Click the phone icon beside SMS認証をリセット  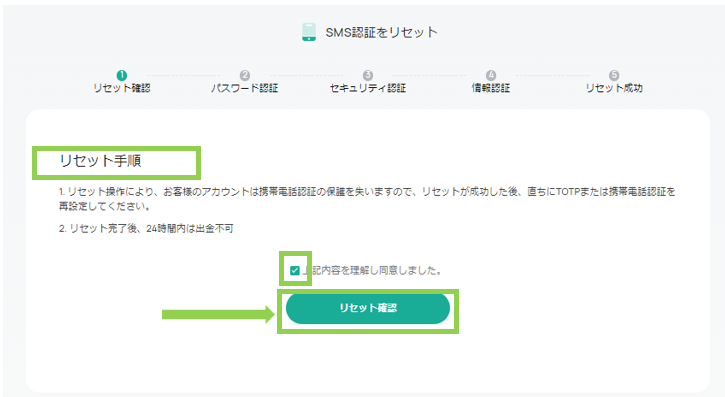coord(309,32)
